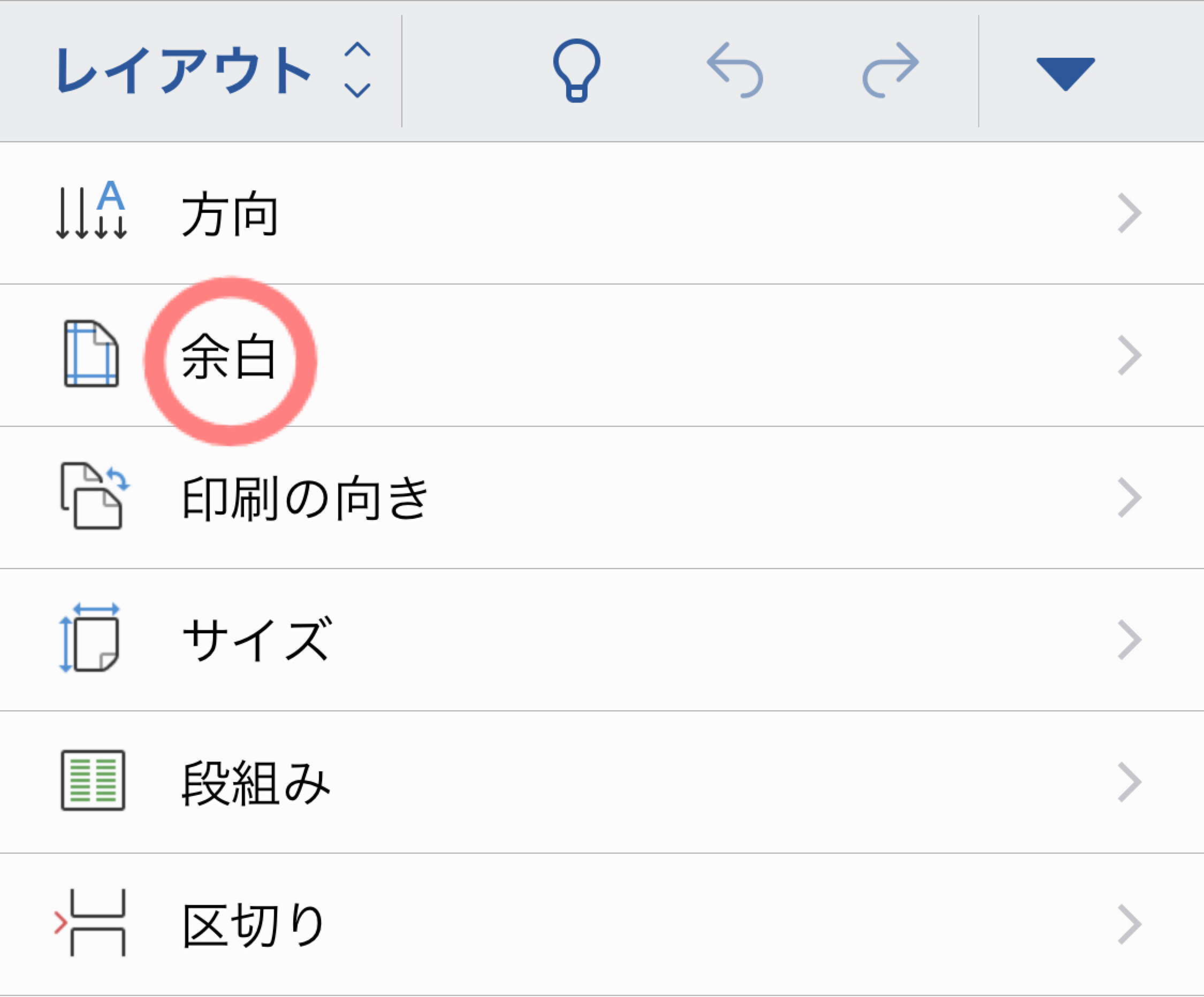Expand the 区切り row chevron
Image resolution: width=1204 pixels, height=997 pixels.
click(x=1130, y=924)
